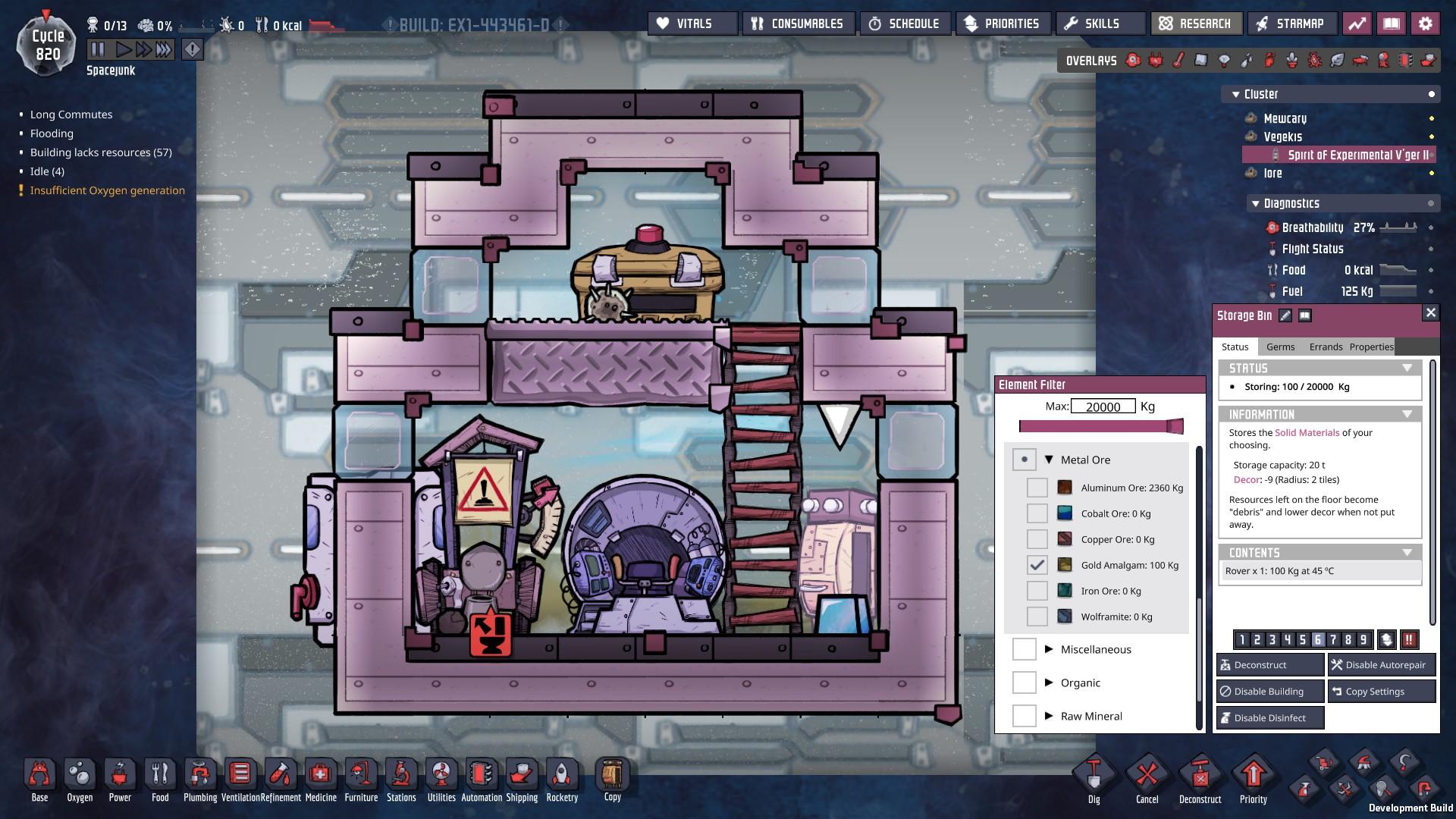
Task: Collapse the Diagnostics section
Action: pyautogui.click(x=1256, y=203)
